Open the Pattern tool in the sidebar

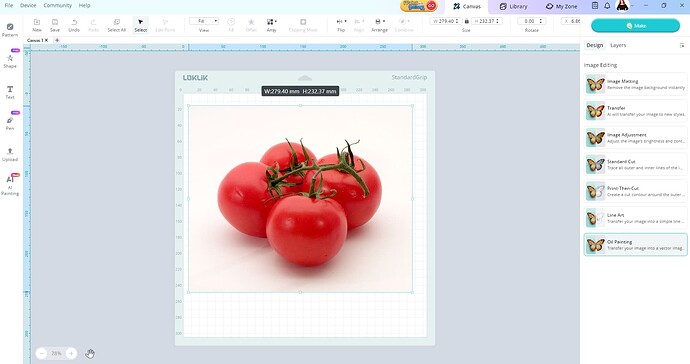[10, 29]
